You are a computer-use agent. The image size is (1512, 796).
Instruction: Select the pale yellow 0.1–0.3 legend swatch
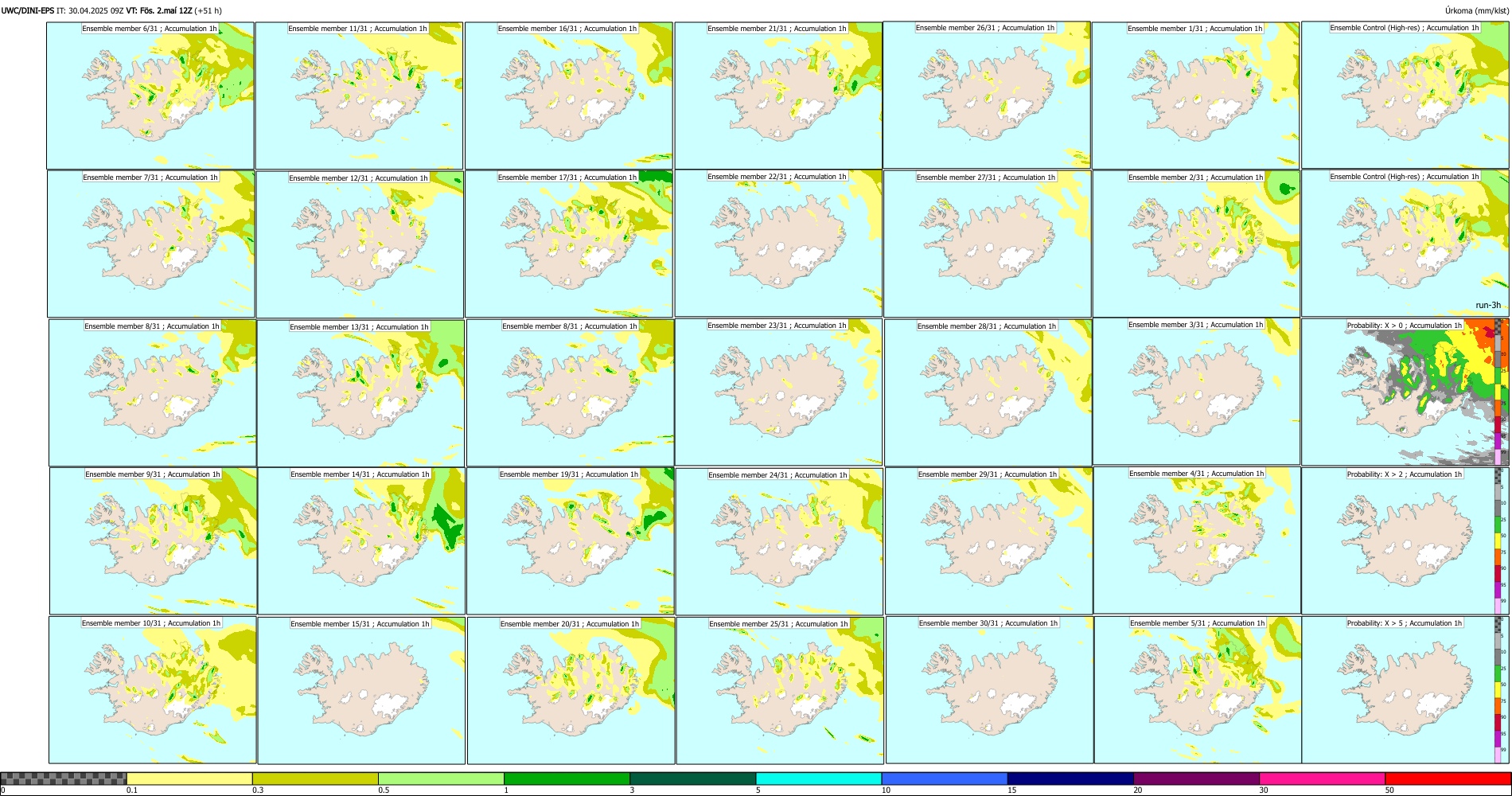(x=189, y=778)
